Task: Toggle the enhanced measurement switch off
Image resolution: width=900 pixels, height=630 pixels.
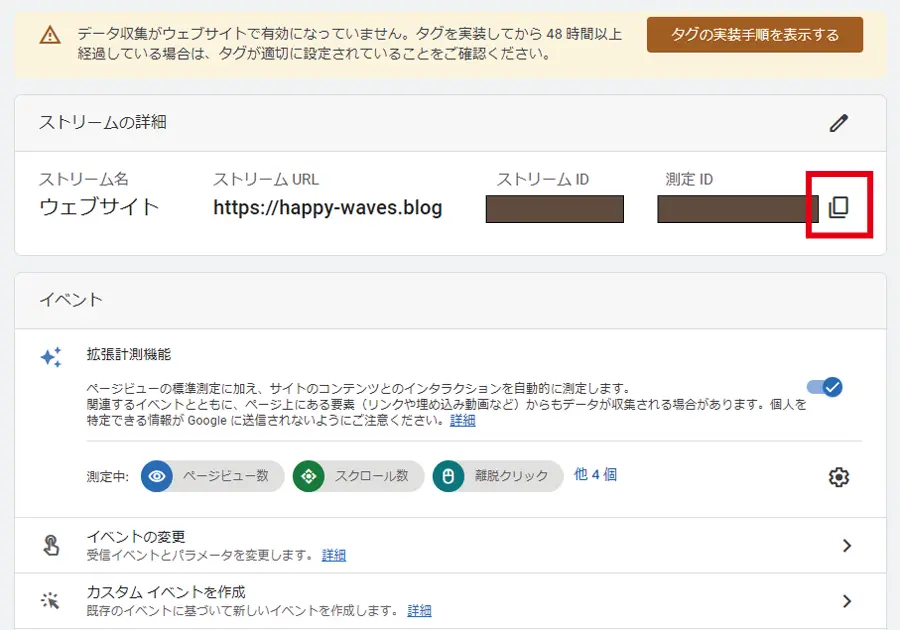Action: click(x=825, y=387)
